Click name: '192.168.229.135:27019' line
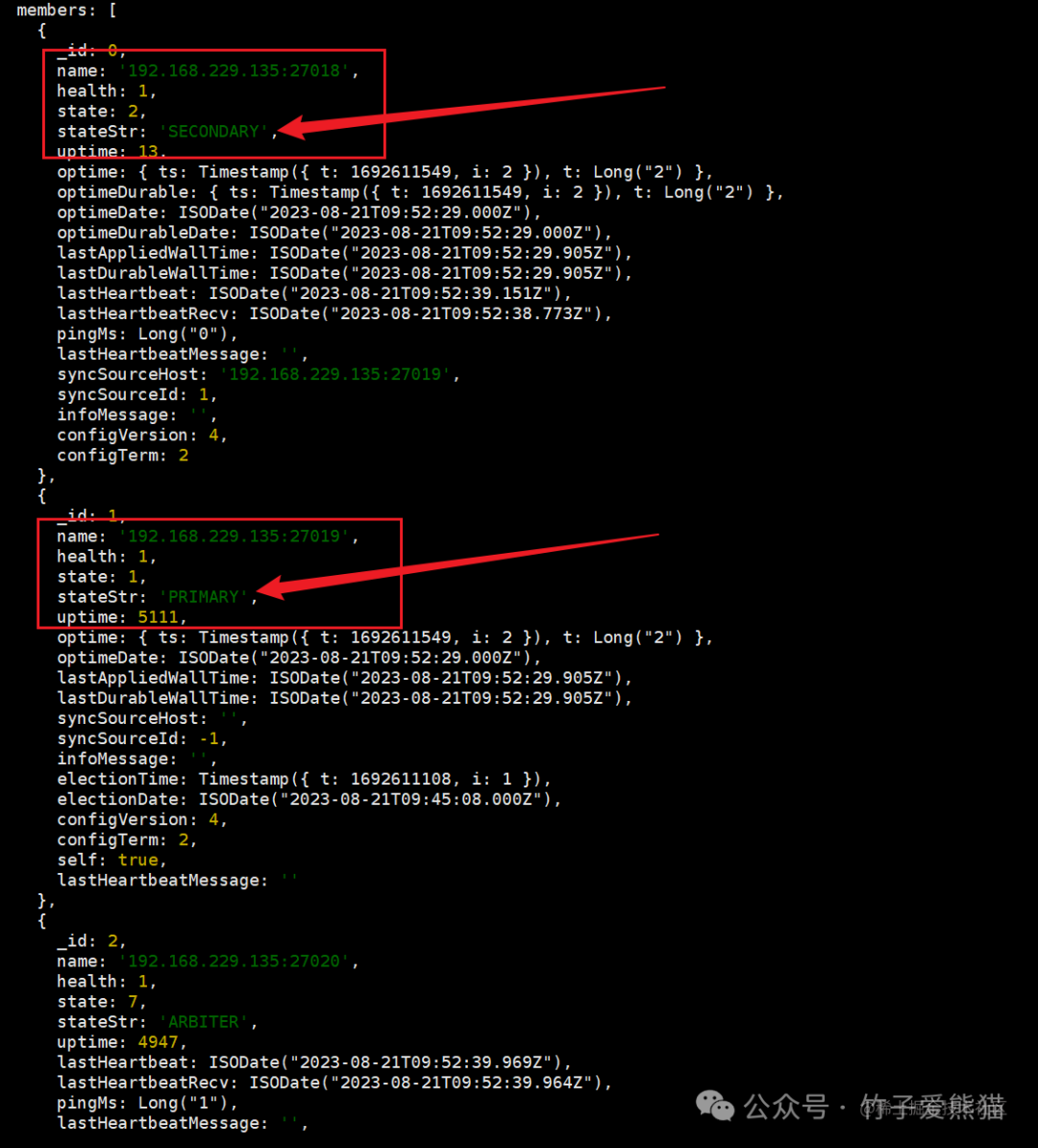Screen dimensions: 1038x1148 click(x=208, y=537)
